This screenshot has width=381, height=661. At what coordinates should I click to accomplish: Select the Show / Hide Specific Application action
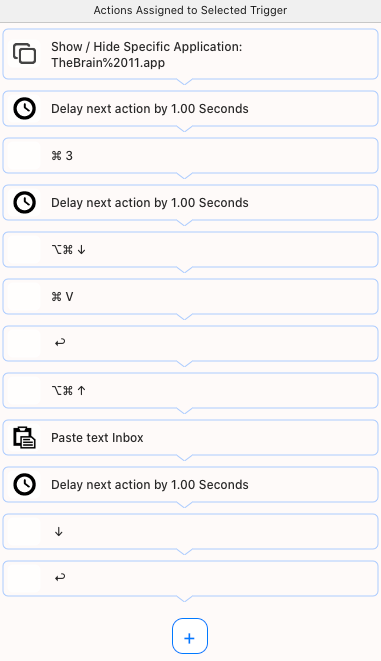(190, 54)
